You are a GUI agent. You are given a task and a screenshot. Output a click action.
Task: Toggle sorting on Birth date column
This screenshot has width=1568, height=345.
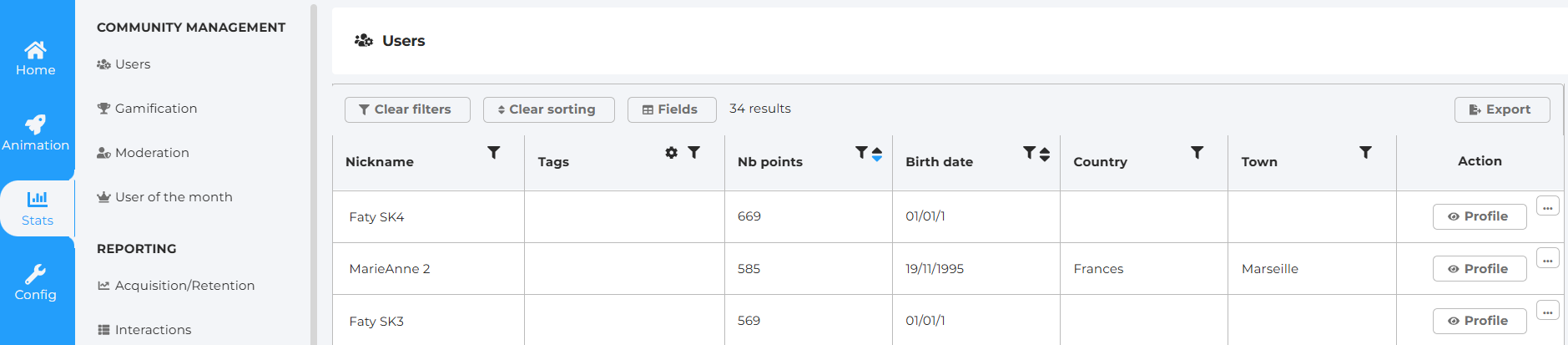point(1045,155)
